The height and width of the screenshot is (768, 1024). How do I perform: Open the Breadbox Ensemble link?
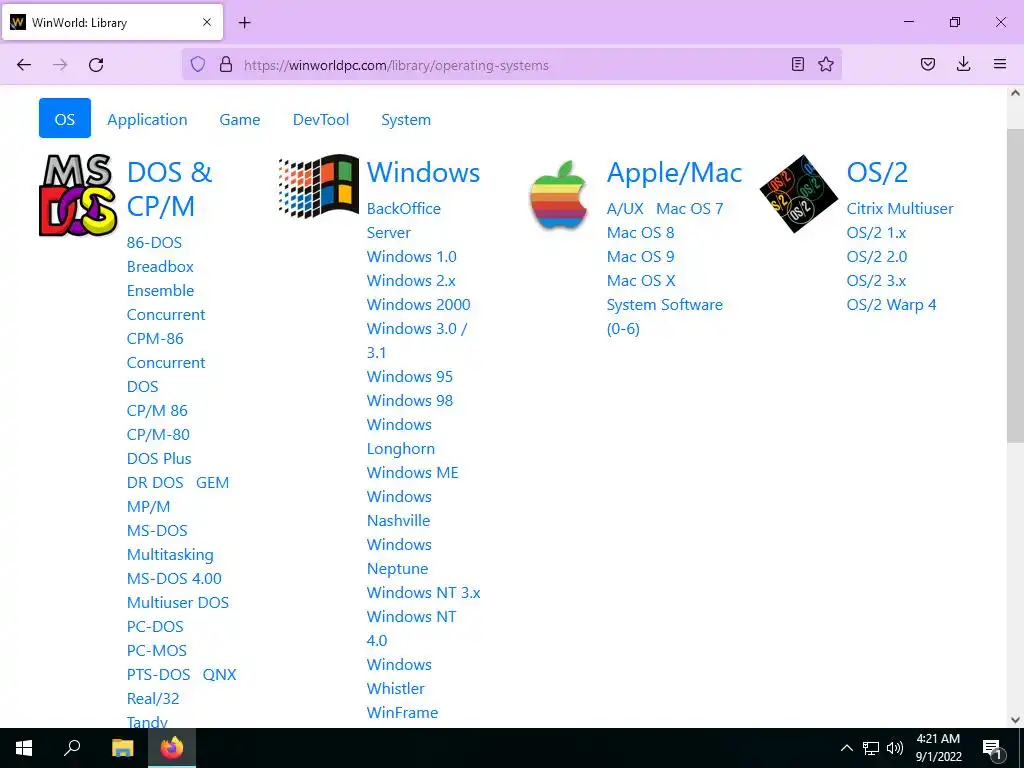(x=160, y=278)
